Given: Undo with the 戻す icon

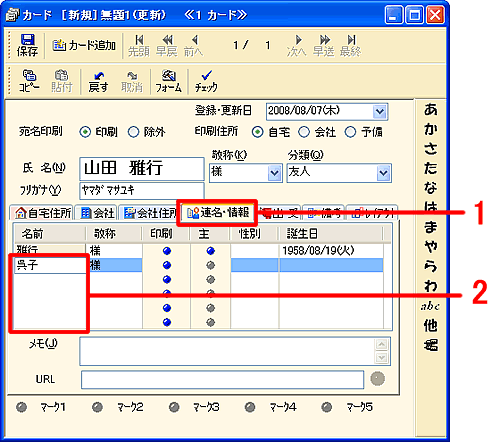Looking at the screenshot, I should tap(98, 81).
